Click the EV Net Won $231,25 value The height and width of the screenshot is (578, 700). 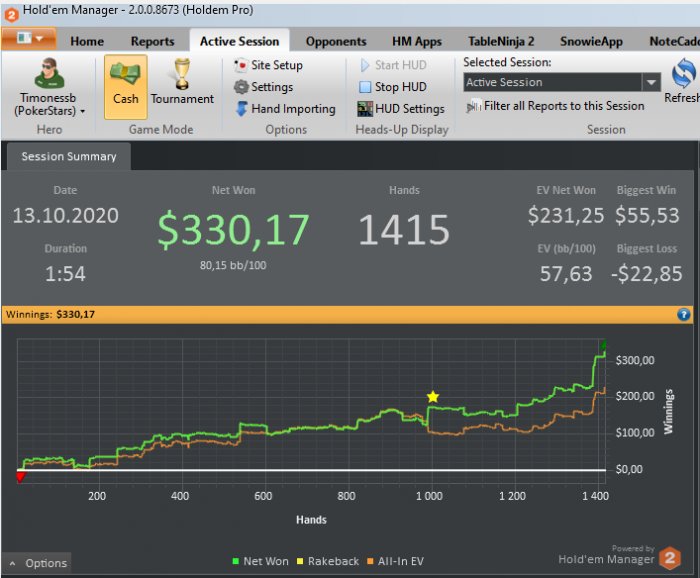point(566,216)
